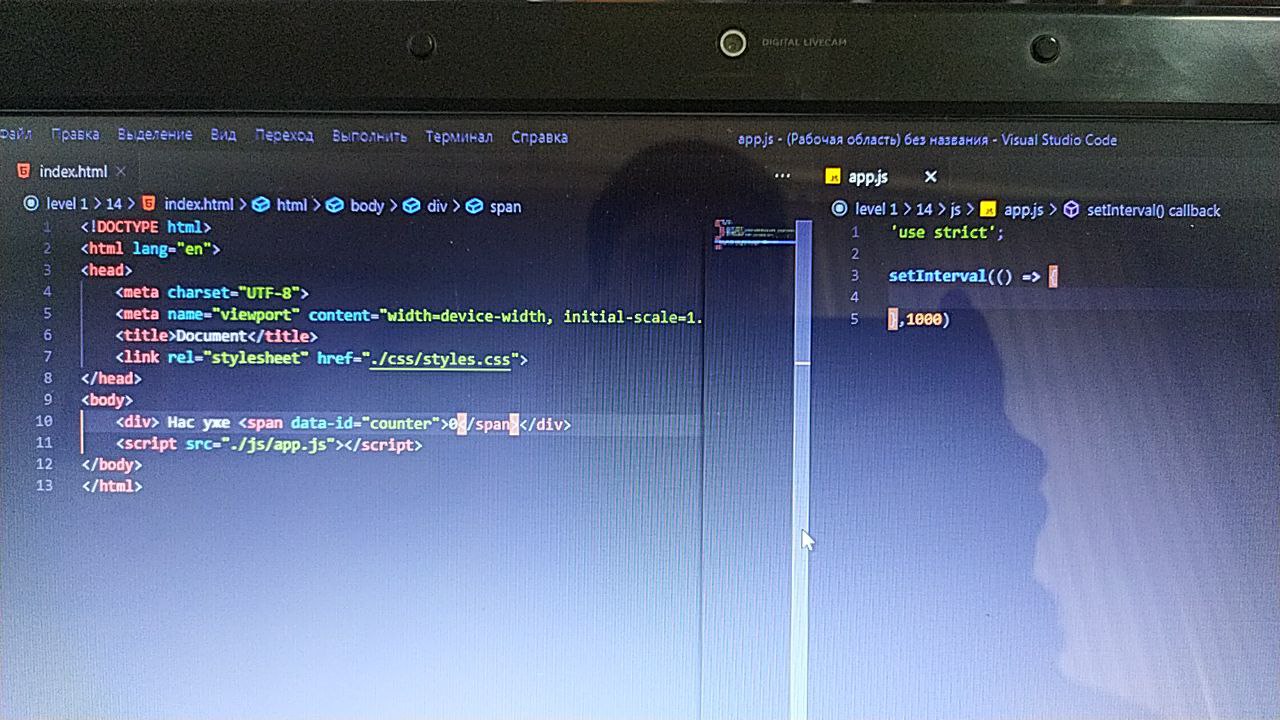Screen dimensions: 1280x720
Task: Select 'level 1' in app.js breadcrumb
Action: click(x=877, y=209)
